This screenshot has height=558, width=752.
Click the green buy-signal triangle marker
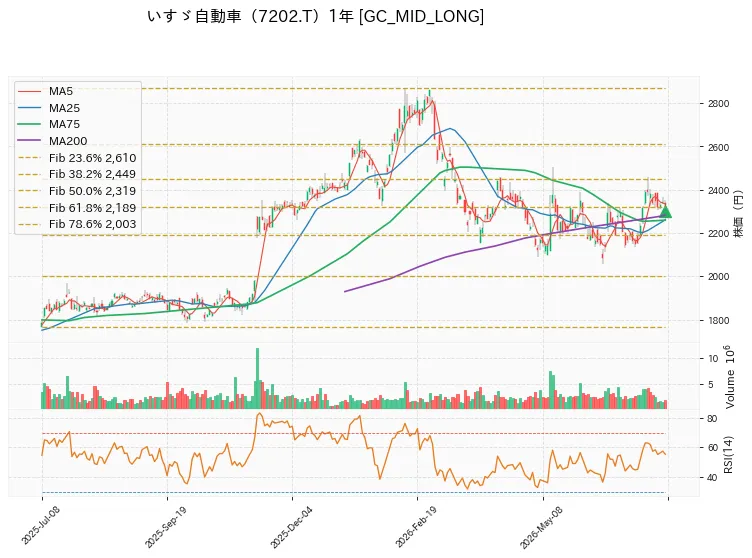click(x=665, y=212)
